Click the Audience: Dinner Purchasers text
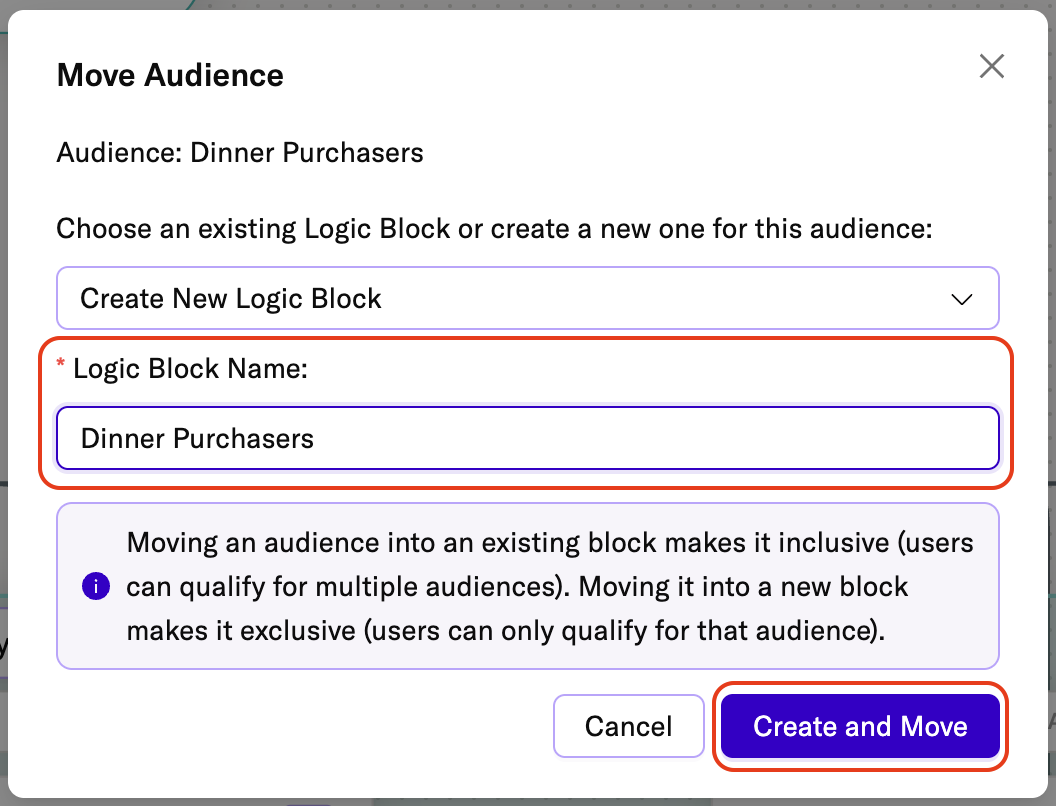 coord(240,152)
